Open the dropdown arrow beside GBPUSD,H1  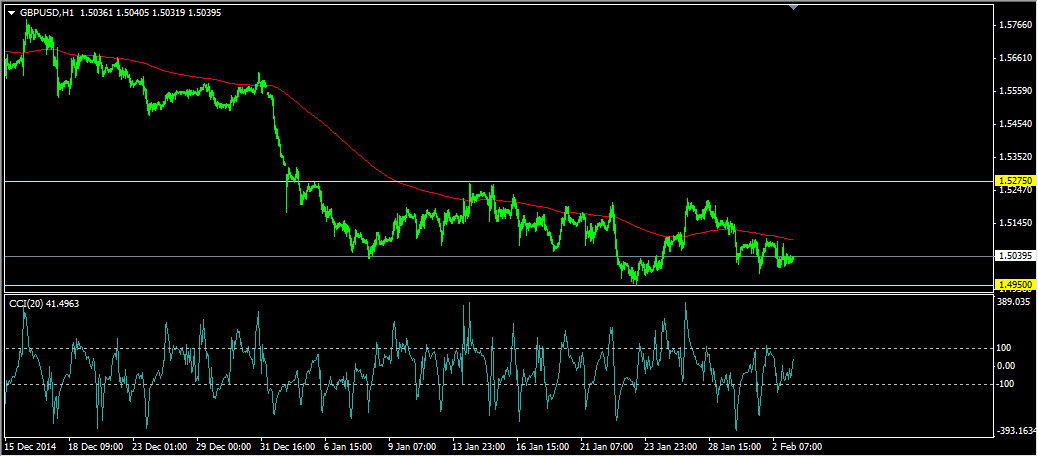point(11,12)
